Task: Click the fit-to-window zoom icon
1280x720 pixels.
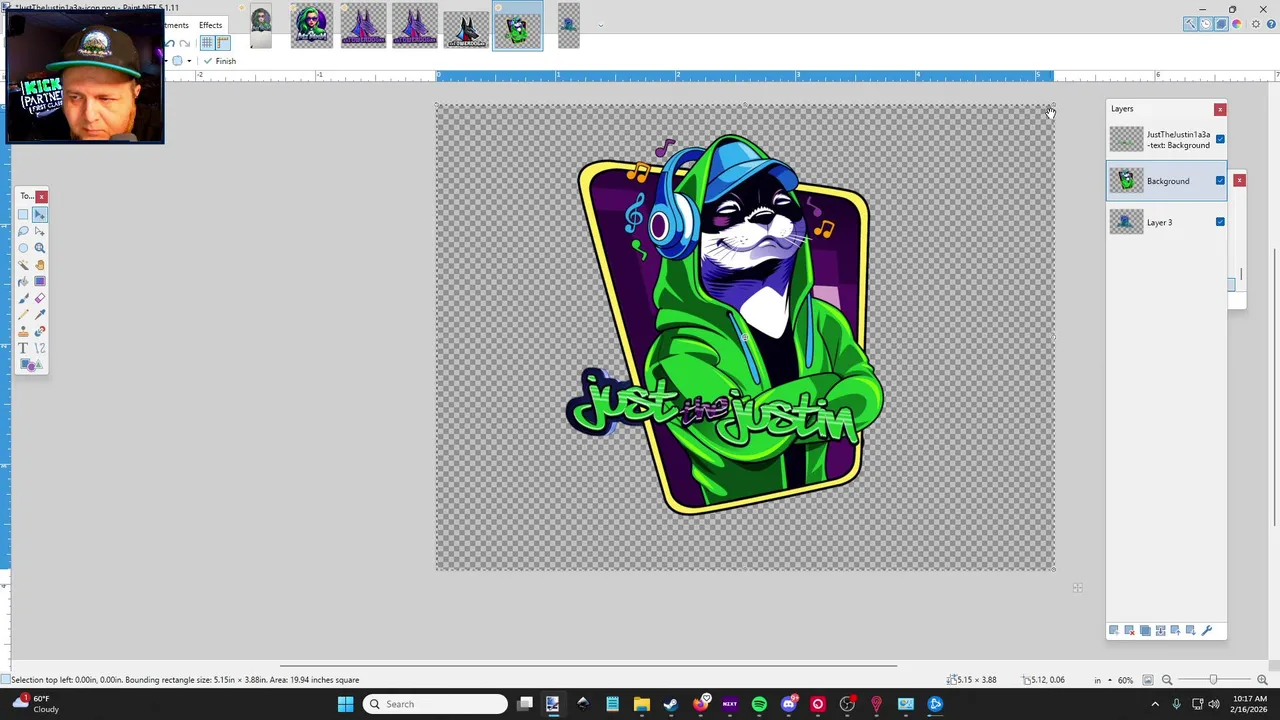Action: 1148,680
